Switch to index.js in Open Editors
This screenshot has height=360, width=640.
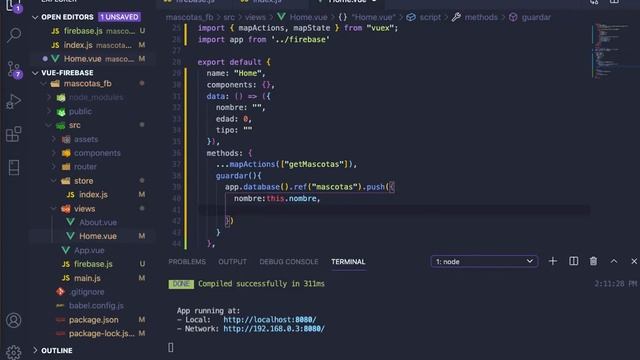coord(78,45)
